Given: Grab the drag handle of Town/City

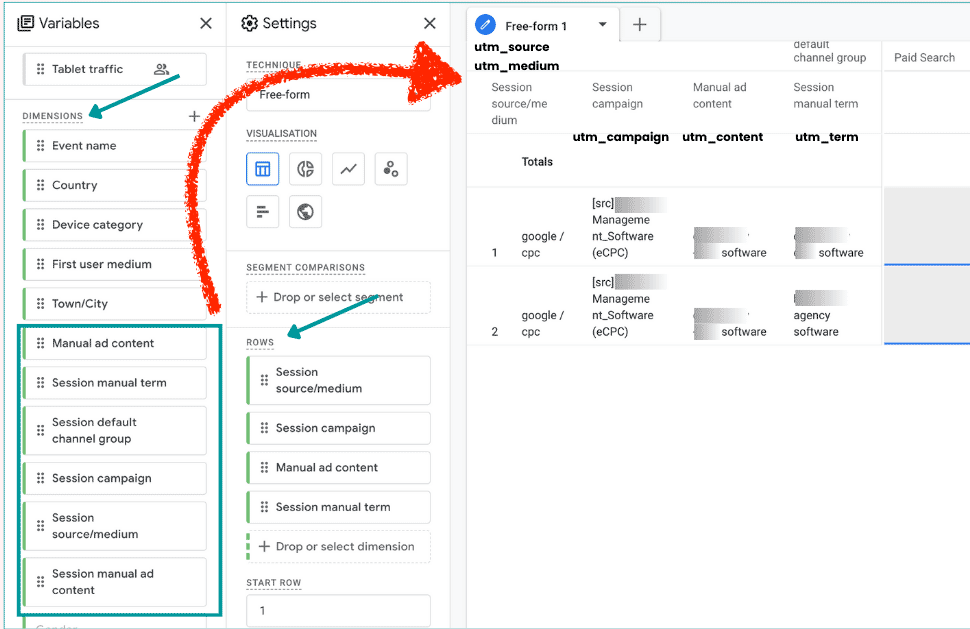Looking at the screenshot, I should pos(40,304).
